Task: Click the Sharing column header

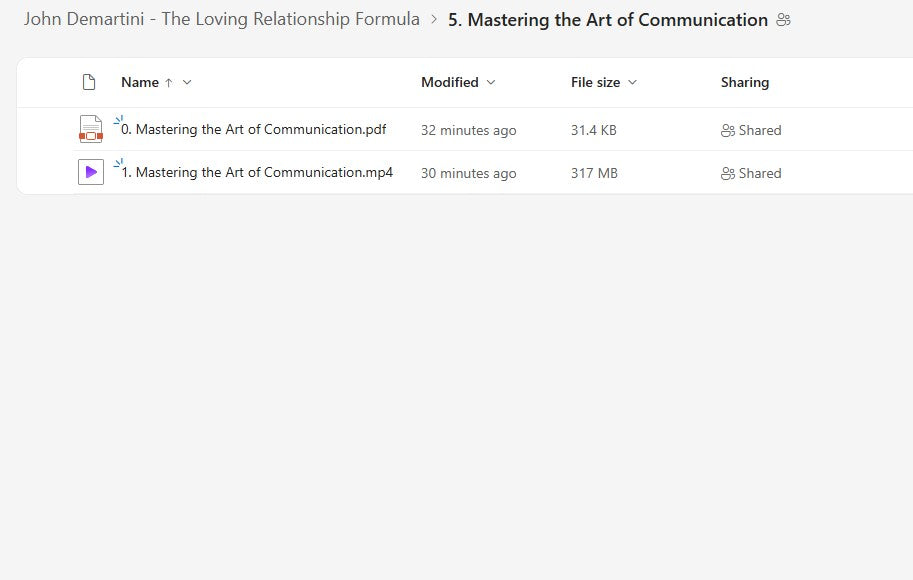Action: point(745,82)
